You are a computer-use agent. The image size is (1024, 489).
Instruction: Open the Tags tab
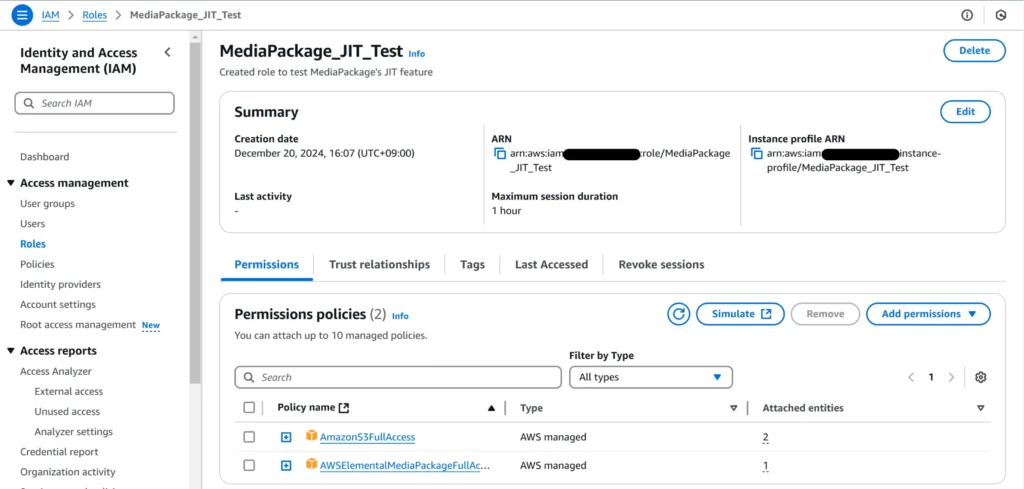click(x=472, y=264)
